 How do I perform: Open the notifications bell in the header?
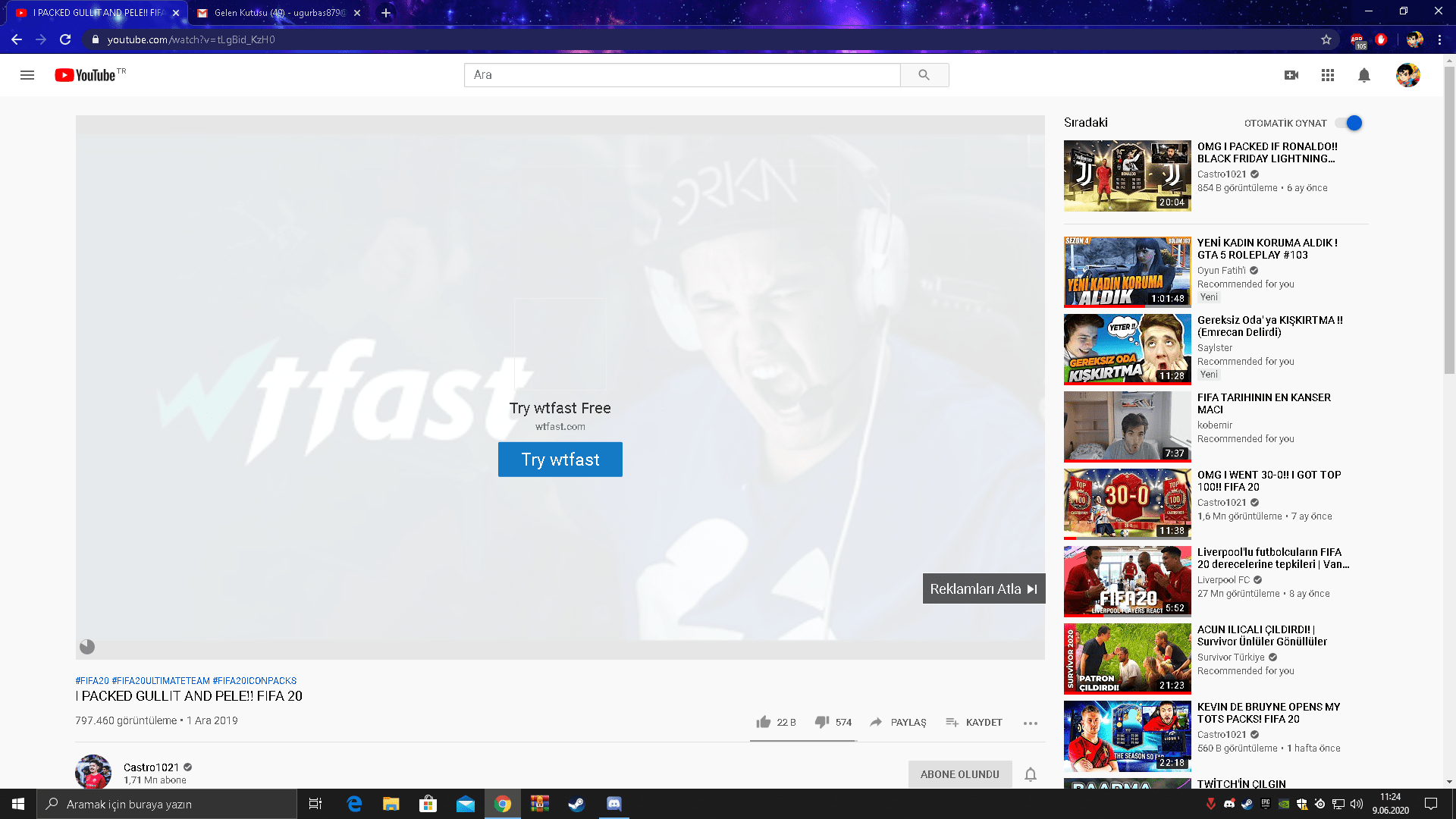click(1364, 75)
